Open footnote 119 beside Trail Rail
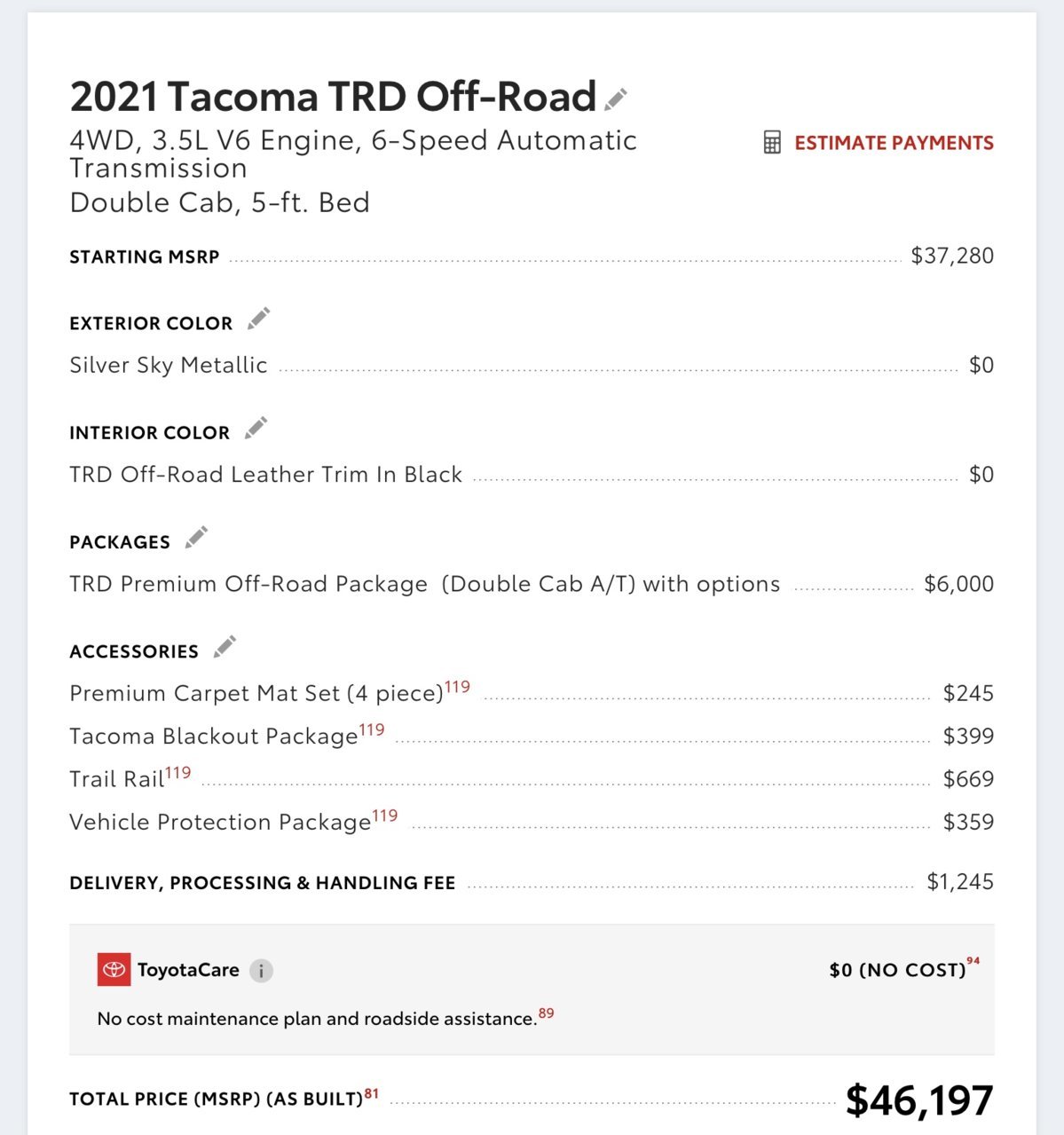 (178, 772)
